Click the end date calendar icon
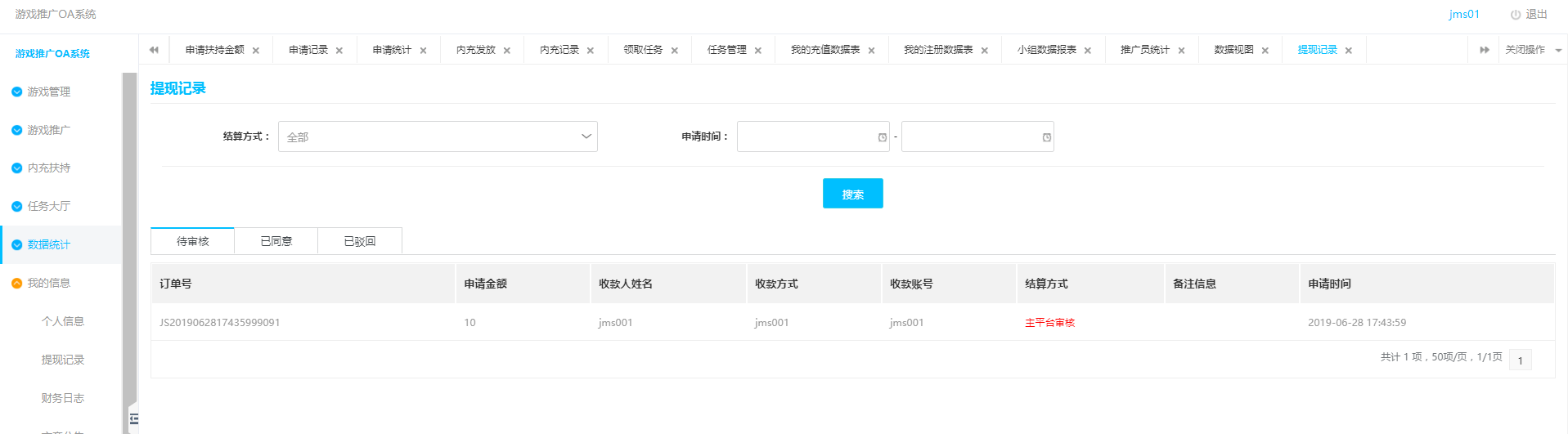The width and height of the screenshot is (1568, 434). click(x=1047, y=137)
